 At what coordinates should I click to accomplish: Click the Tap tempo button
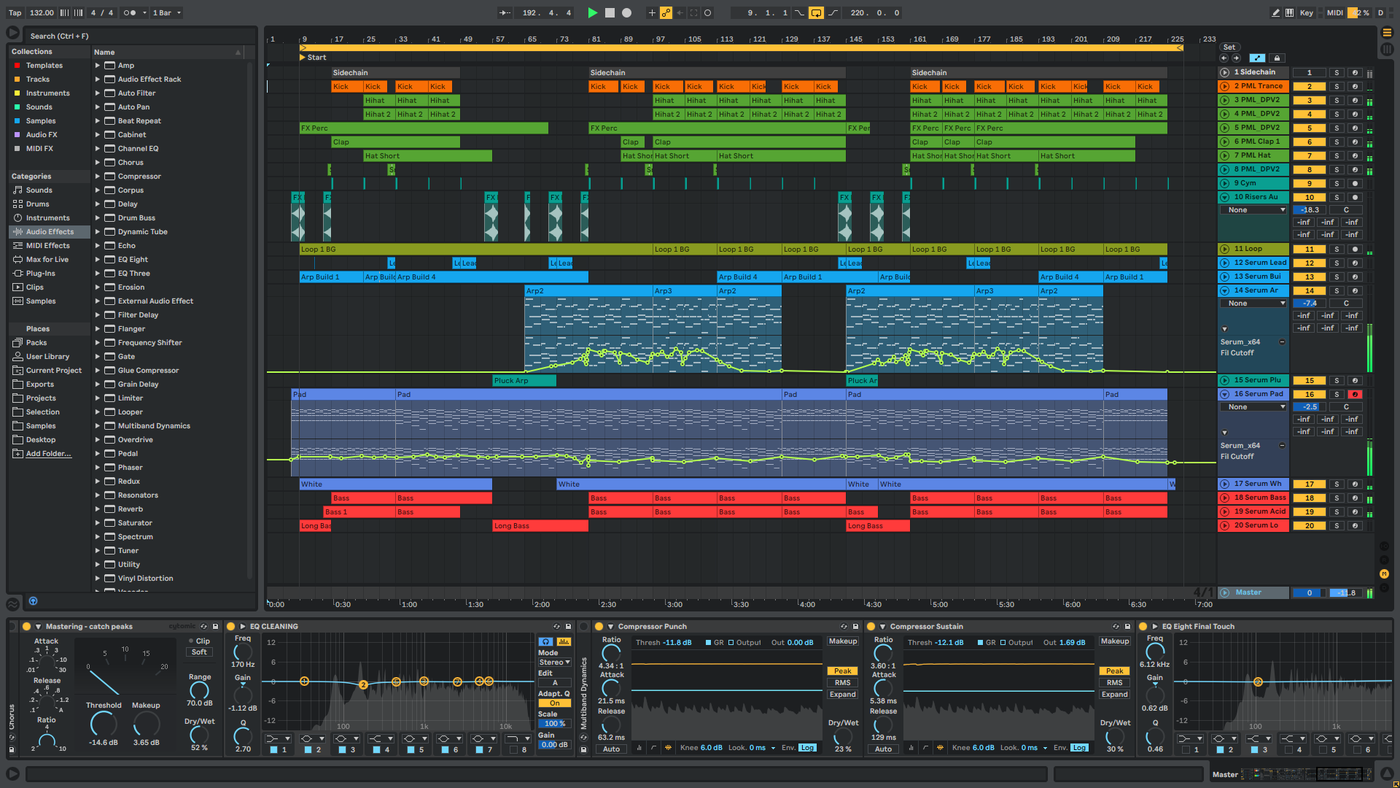[x=15, y=13]
